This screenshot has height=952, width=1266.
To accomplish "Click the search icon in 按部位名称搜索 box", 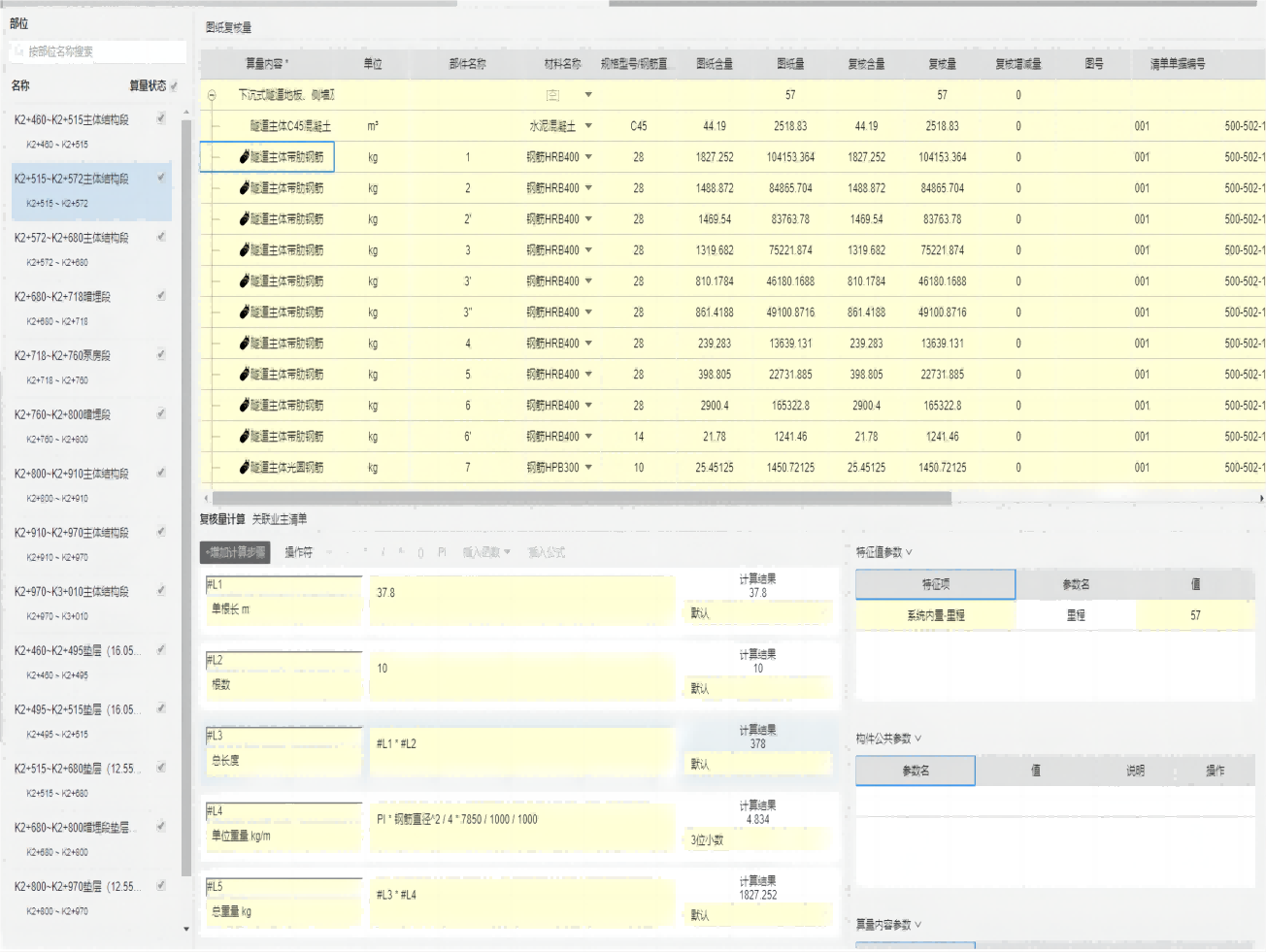I will coord(18,51).
